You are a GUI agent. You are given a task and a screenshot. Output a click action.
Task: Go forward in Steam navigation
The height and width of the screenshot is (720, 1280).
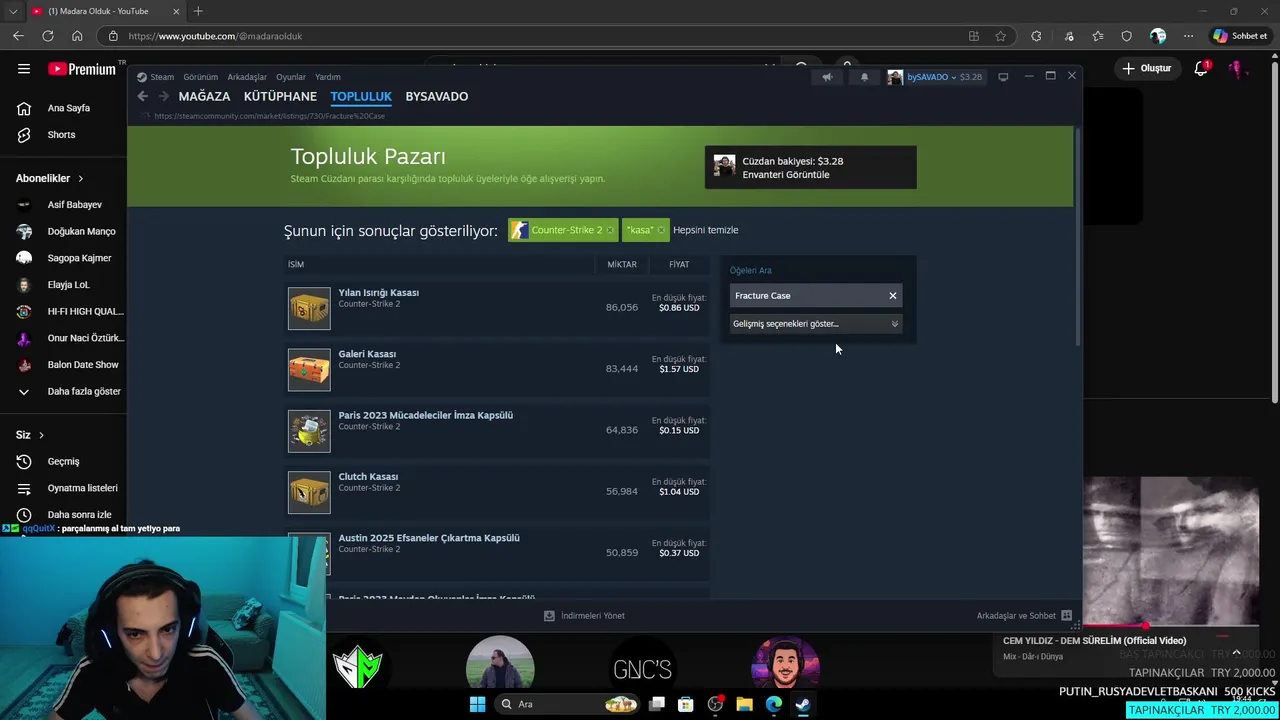[x=163, y=96]
